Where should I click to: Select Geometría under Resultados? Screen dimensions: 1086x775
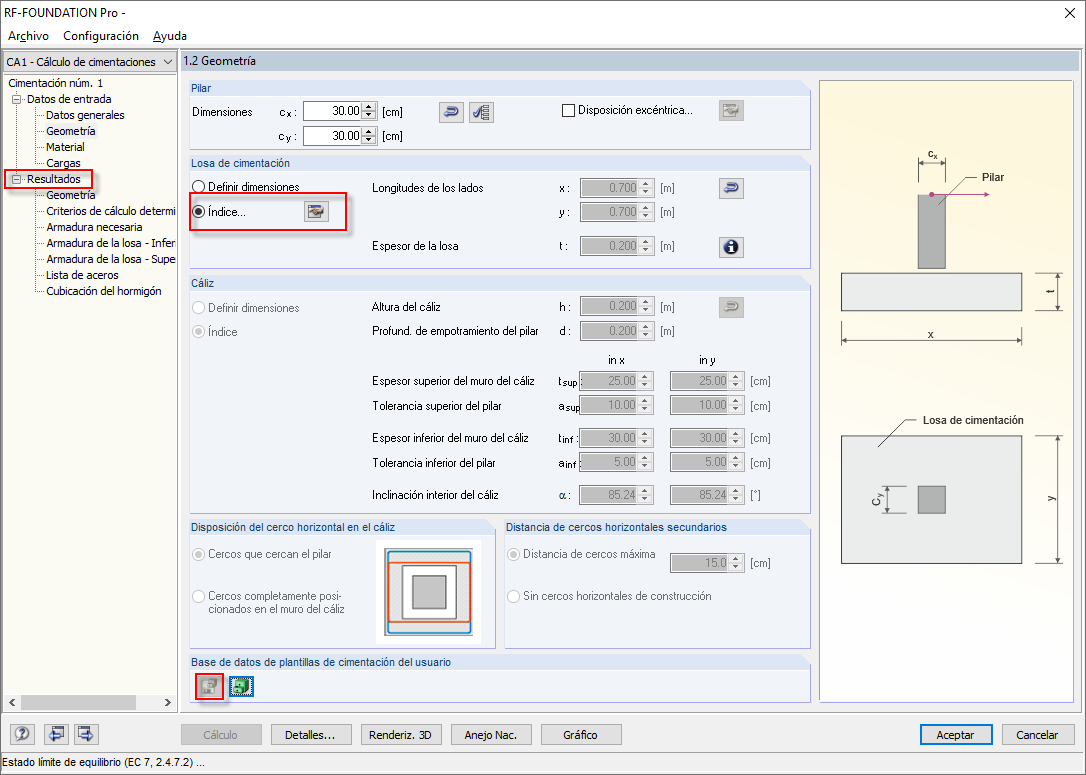tap(71, 195)
